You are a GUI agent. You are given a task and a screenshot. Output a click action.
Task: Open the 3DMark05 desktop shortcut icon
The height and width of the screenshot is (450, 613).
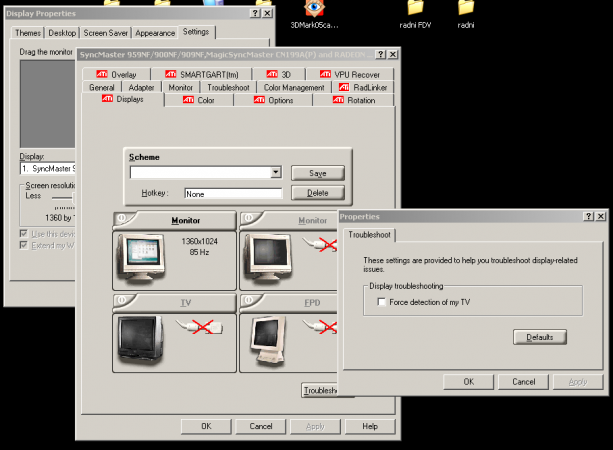click(314, 9)
